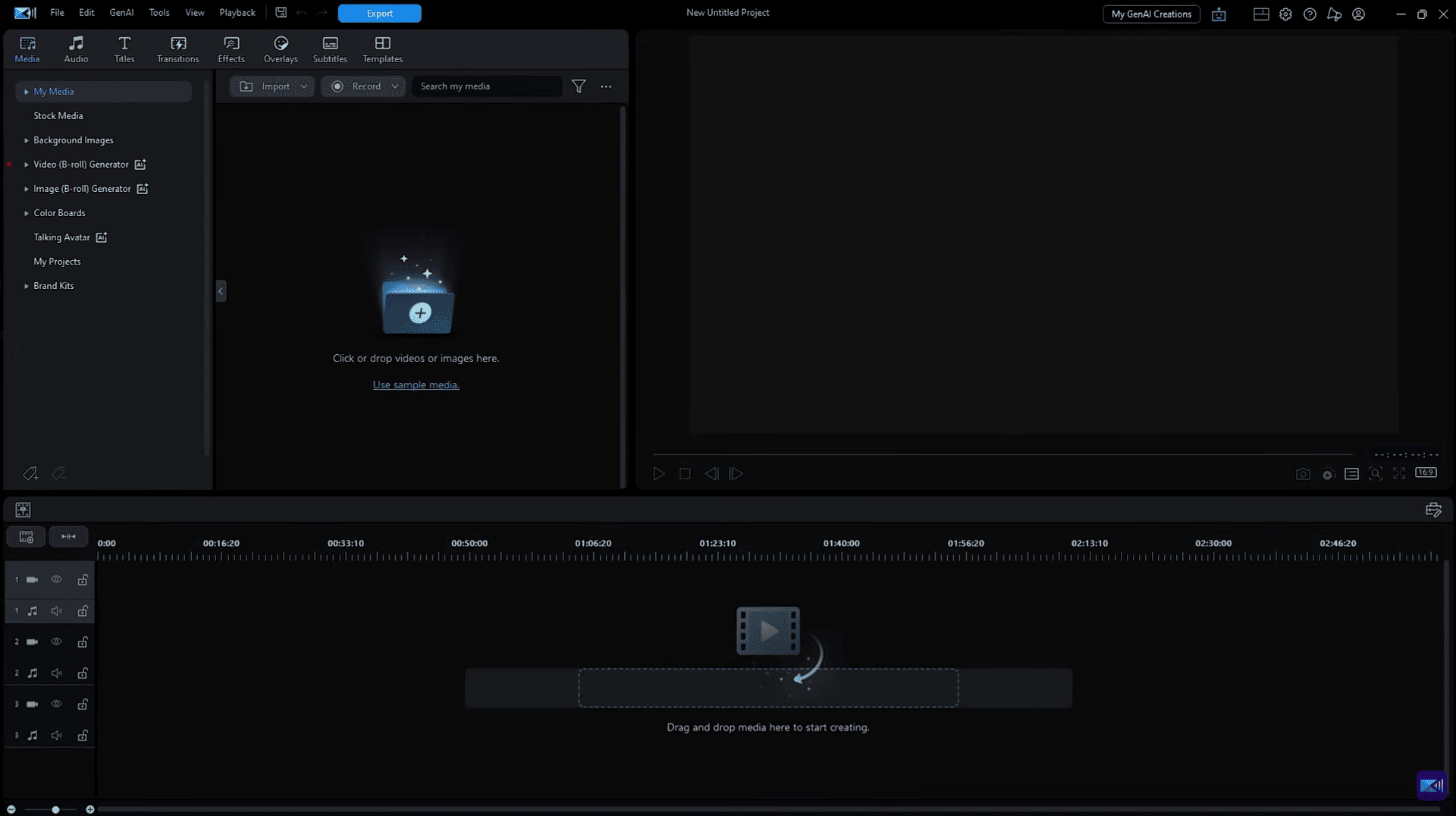Click the timeline track manager icon
Viewport: 1456px width, 816px height.
(26, 537)
